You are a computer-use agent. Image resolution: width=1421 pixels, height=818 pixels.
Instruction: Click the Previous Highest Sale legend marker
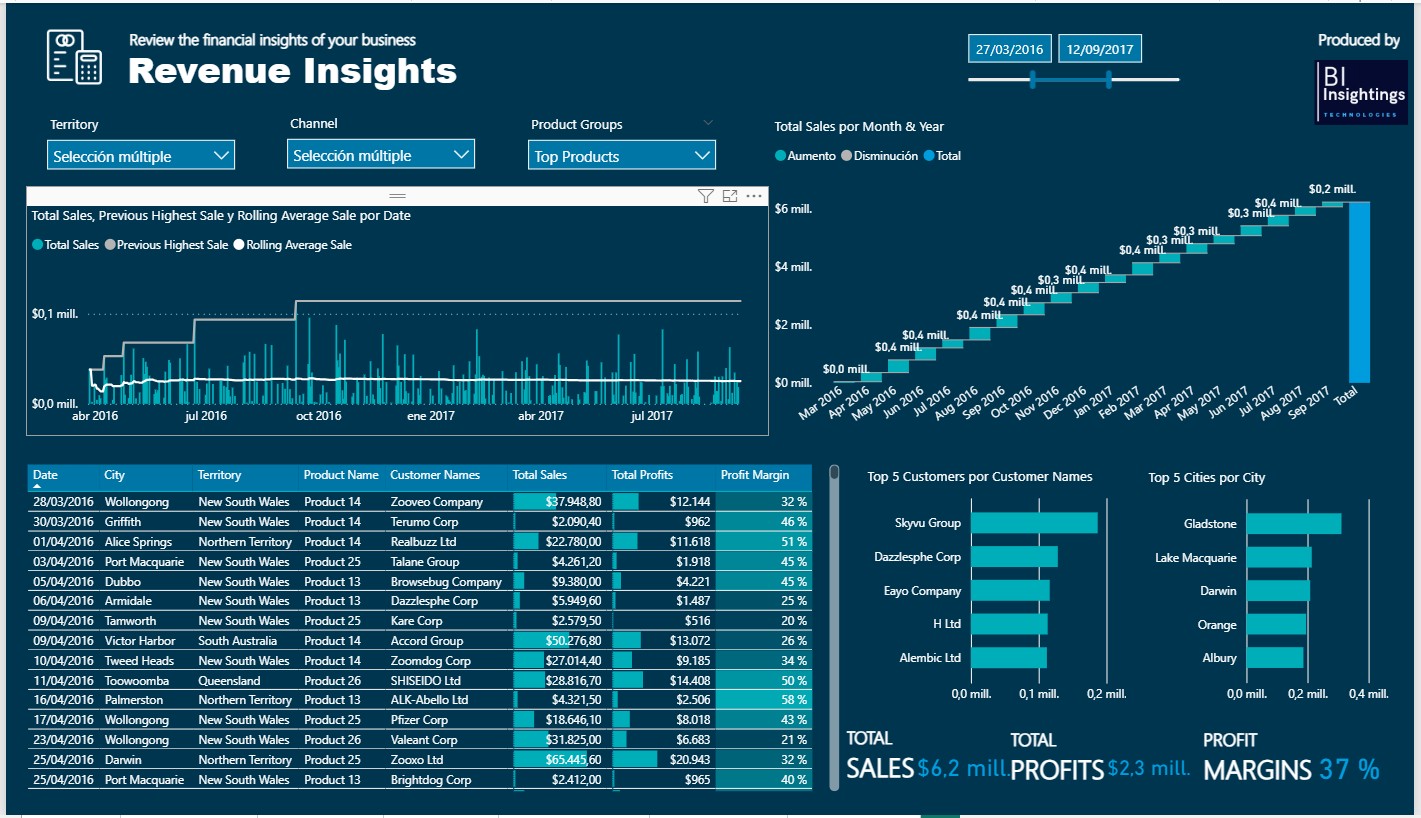[x=110, y=245]
